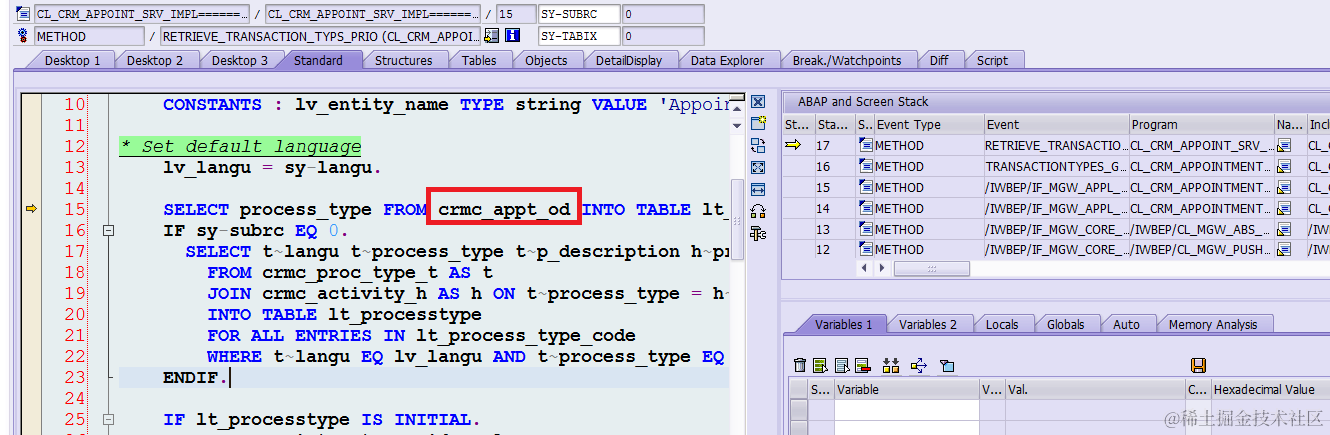This screenshot has width=1330, height=435.
Task: Click the navigate icon after method name
Action: pyautogui.click(x=491, y=36)
